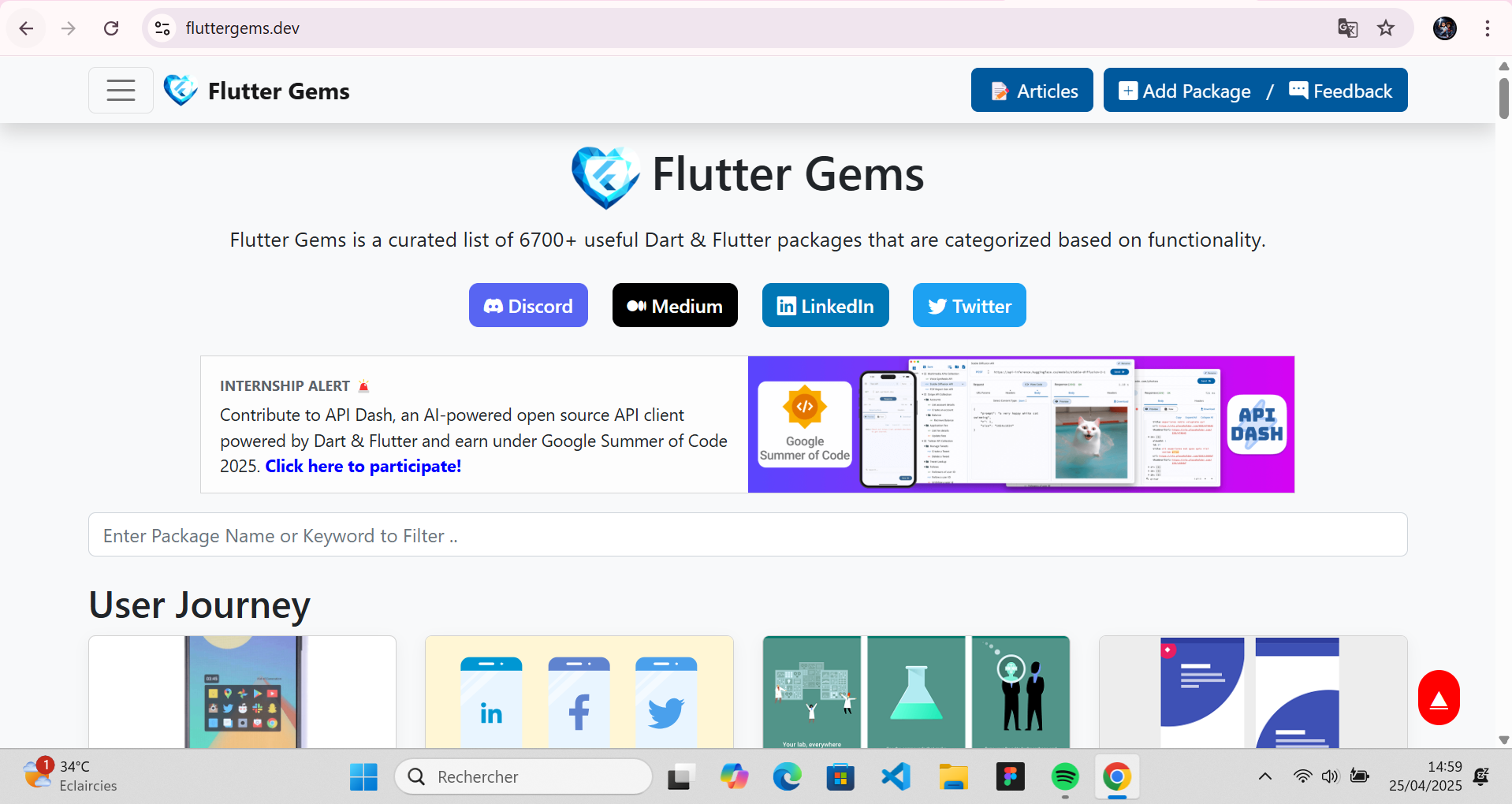Go forward in browser history

pos(69,28)
